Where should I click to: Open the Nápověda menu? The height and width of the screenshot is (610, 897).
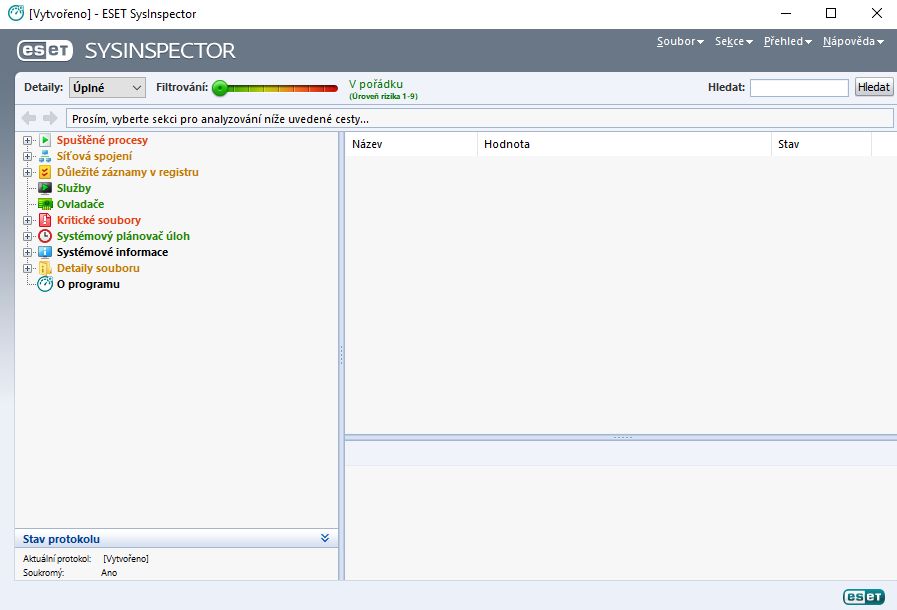pos(854,41)
